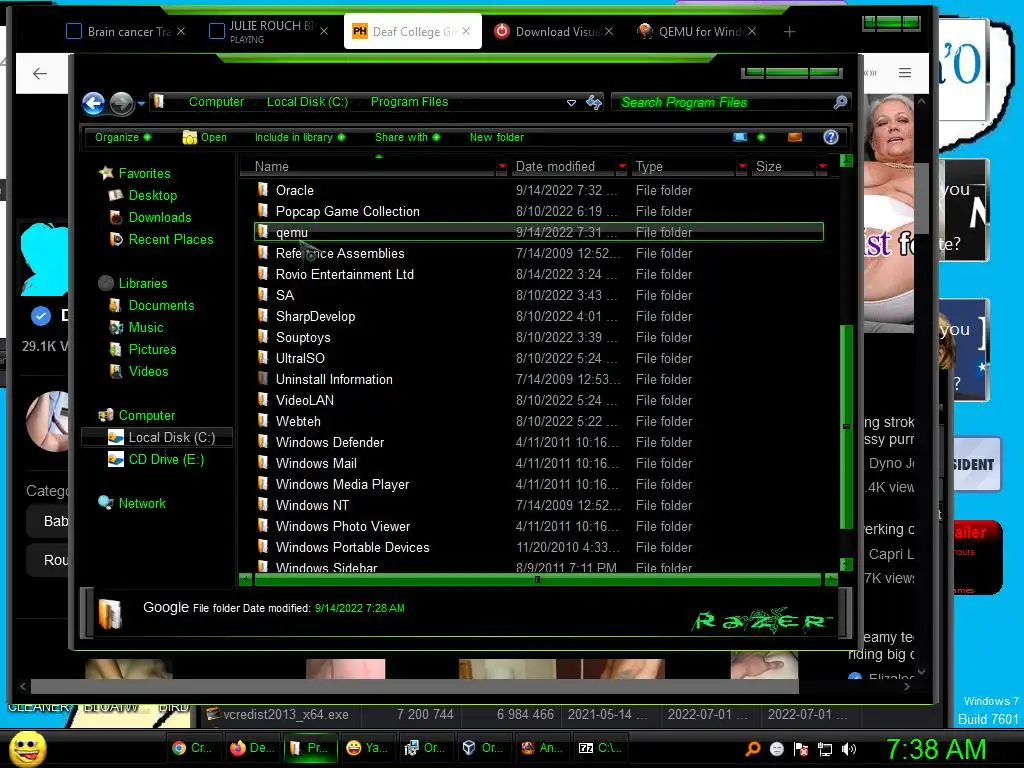Open the recent locations dropdown arrow
The image size is (1024, 768).
[141, 103]
